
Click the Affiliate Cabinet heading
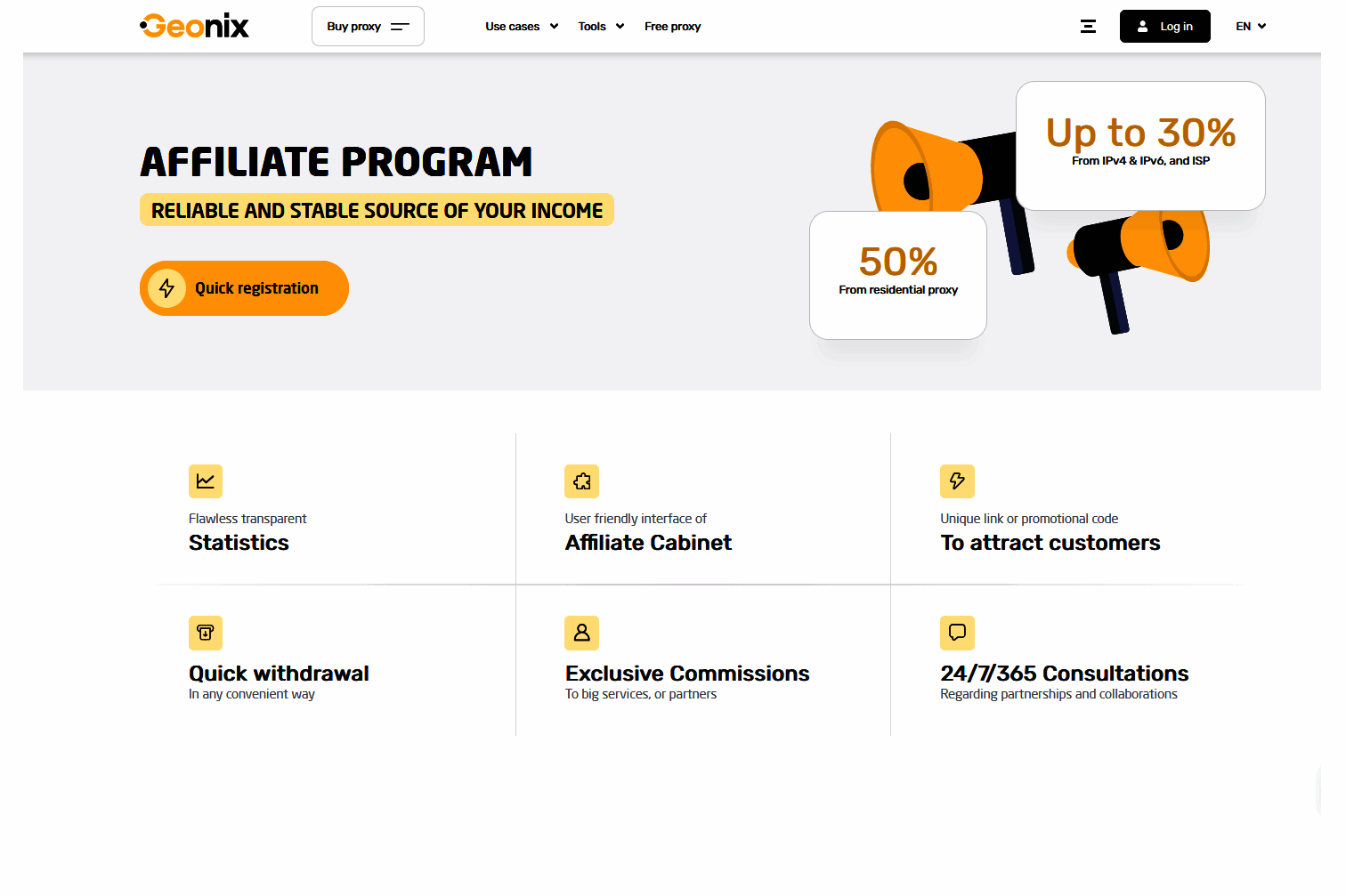coord(648,543)
